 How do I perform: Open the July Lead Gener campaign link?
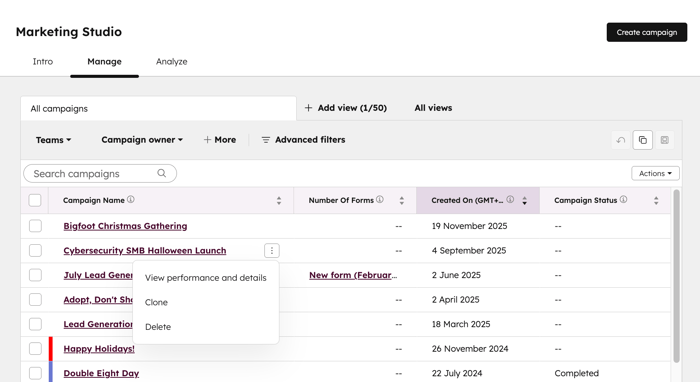click(x=98, y=275)
